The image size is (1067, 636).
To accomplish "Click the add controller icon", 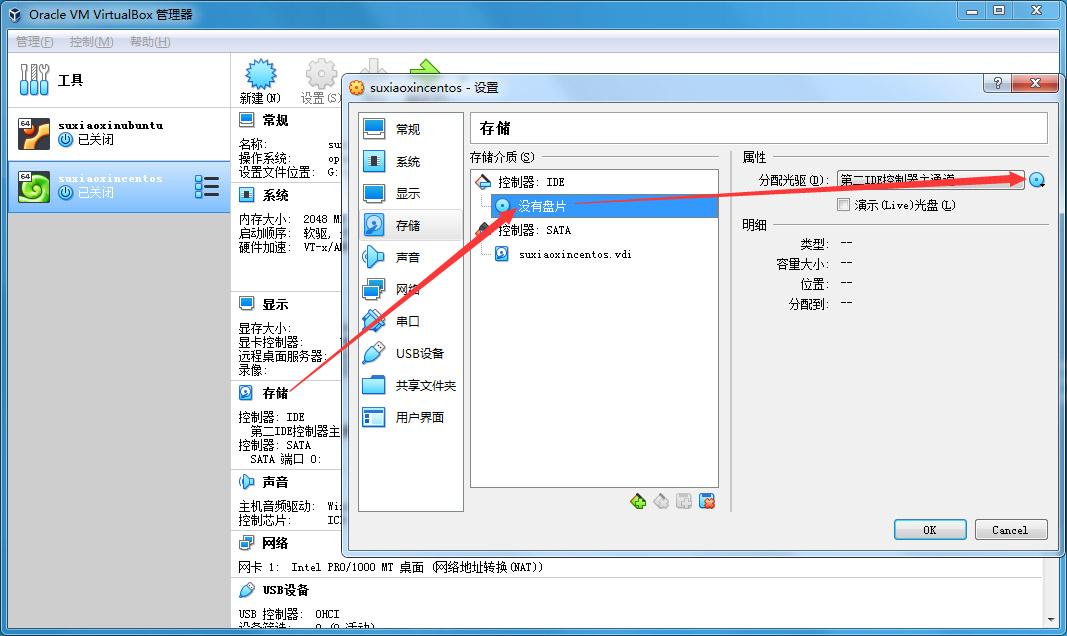I will (x=638, y=502).
